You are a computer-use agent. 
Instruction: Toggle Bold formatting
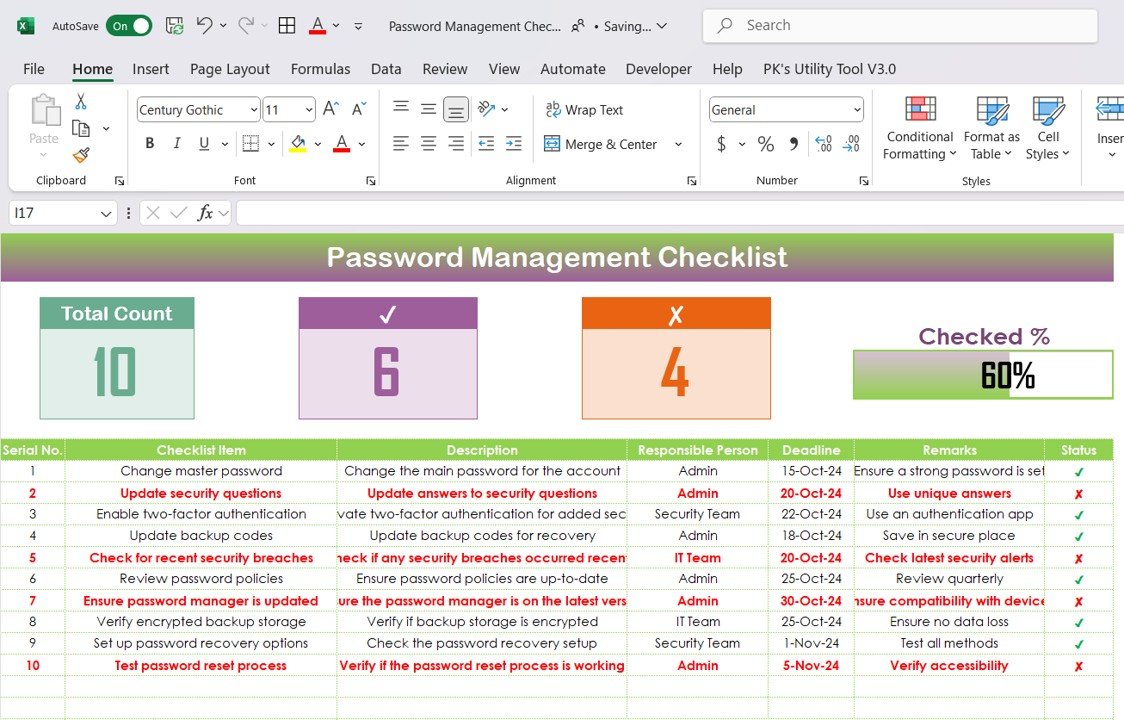click(x=150, y=143)
